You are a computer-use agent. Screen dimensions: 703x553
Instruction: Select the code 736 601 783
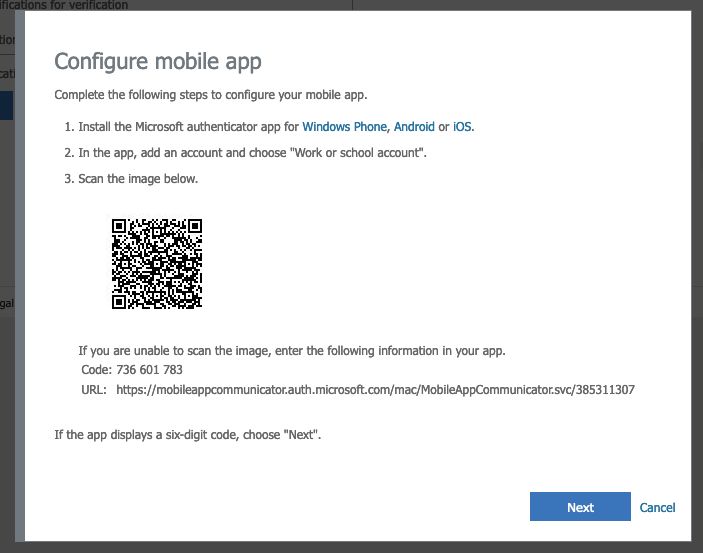point(149,370)
